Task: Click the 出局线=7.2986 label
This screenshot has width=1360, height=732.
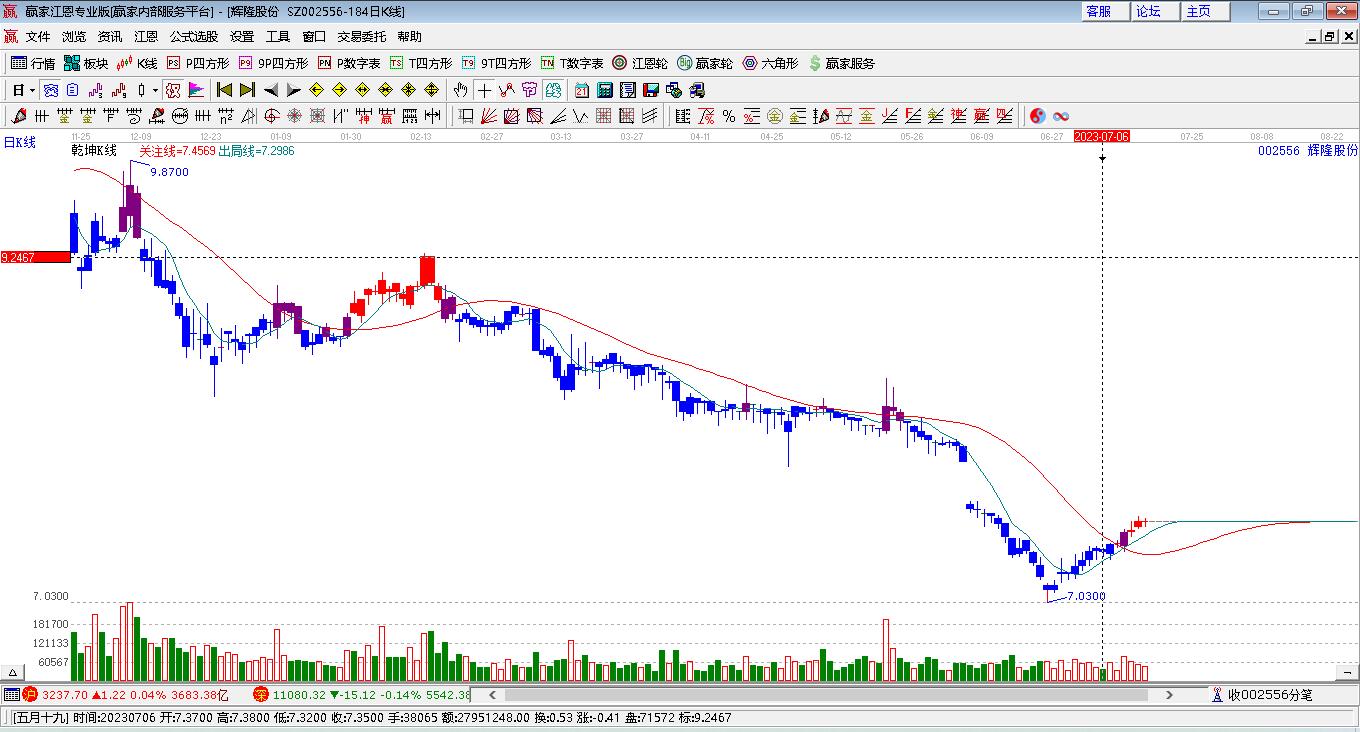Action: (x=256, y=151)
